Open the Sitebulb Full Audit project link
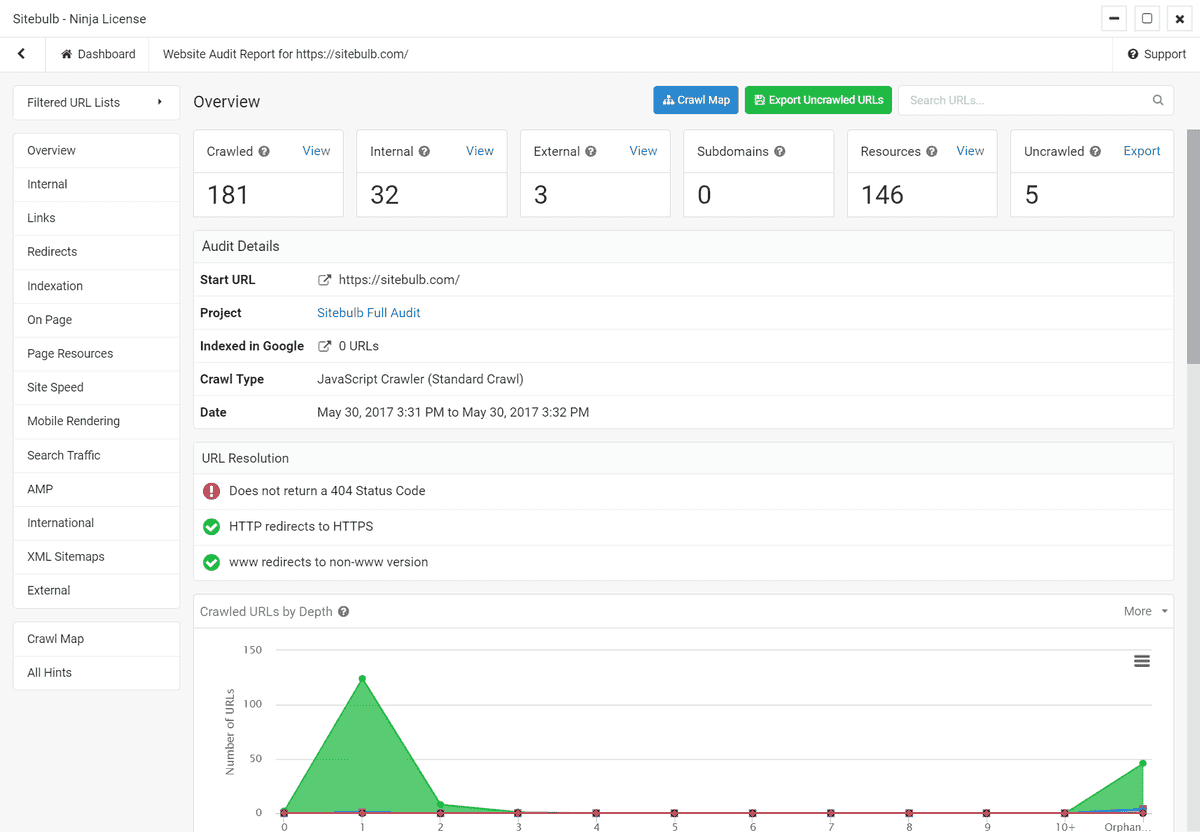Viewport: 1200px width, 832px height. point(368,313)
